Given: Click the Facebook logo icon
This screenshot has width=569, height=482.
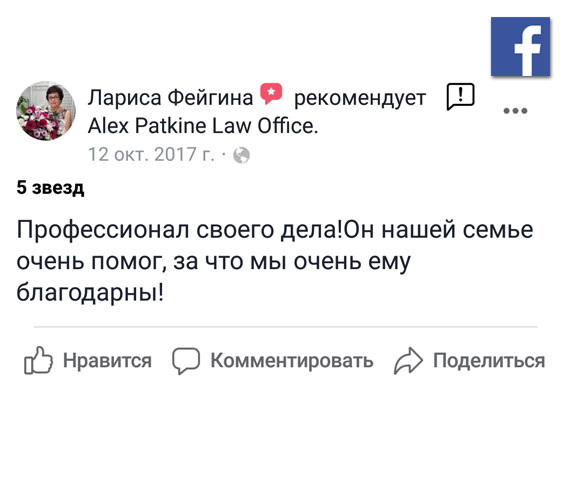Looking at the screenshot, I should click(x=520, y=46).
